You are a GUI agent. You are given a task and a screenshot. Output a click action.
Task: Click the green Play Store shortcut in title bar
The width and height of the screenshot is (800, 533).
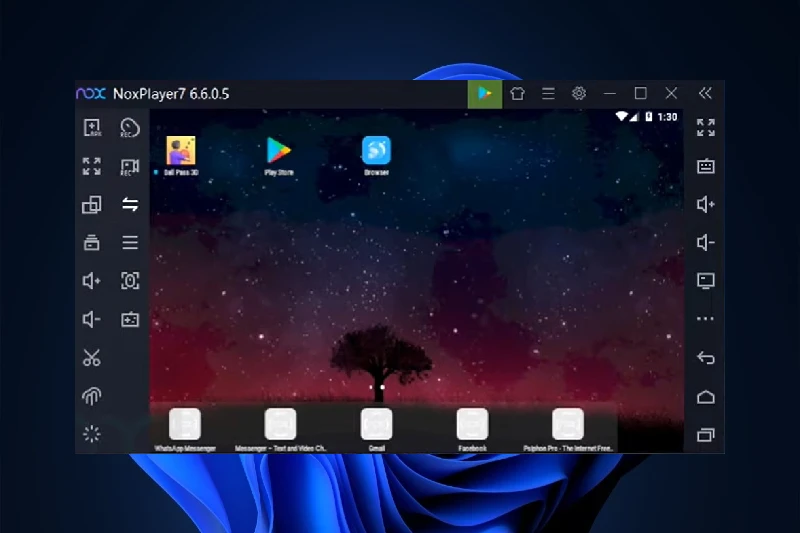click(x=485, y=93)
